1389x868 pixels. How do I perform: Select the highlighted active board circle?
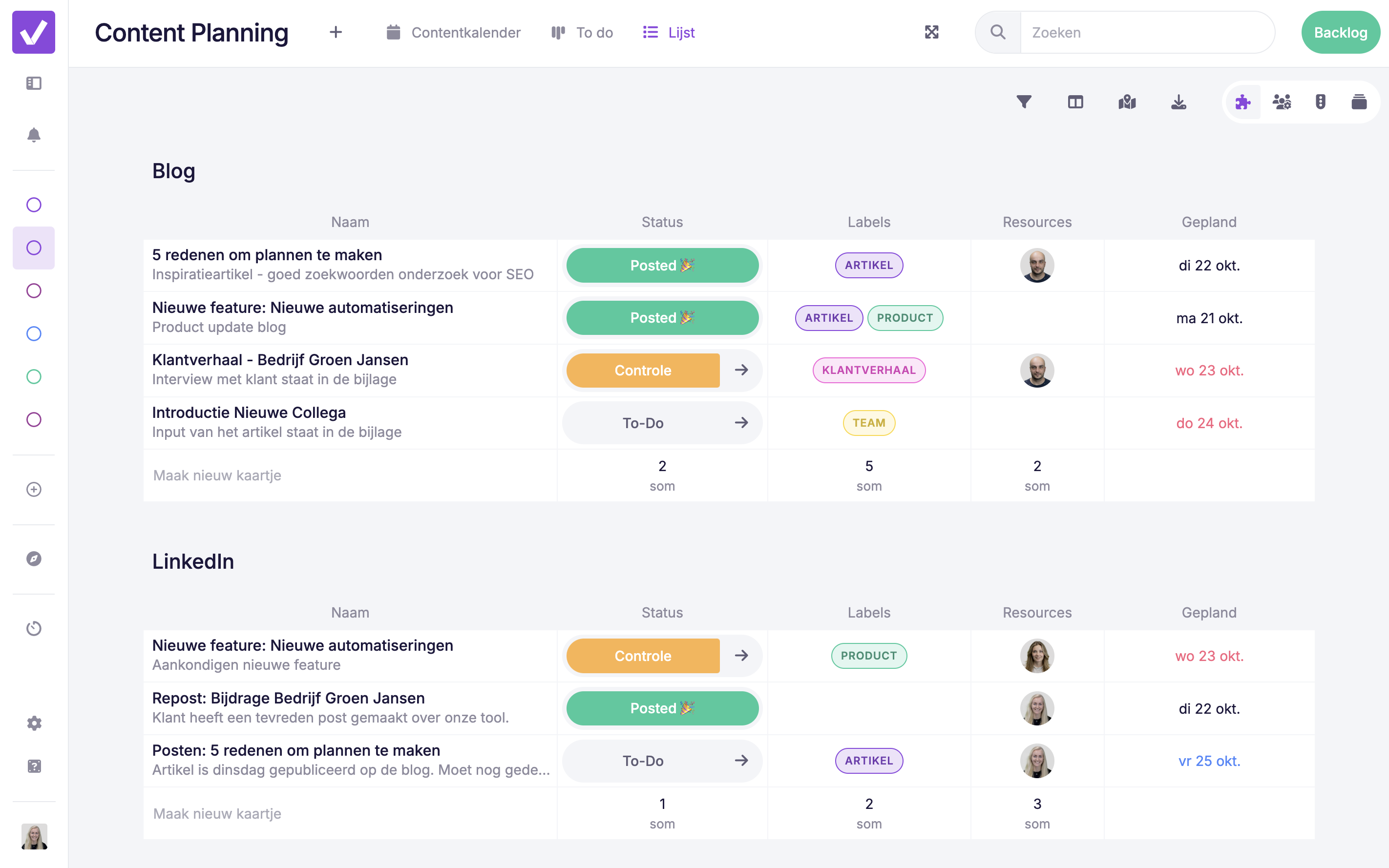click(x=34, y=248)
